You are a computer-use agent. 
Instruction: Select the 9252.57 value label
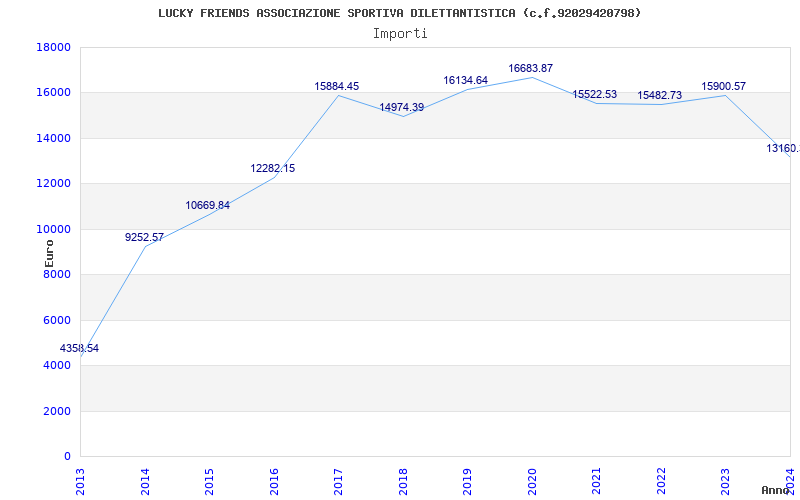pos(144,238)
